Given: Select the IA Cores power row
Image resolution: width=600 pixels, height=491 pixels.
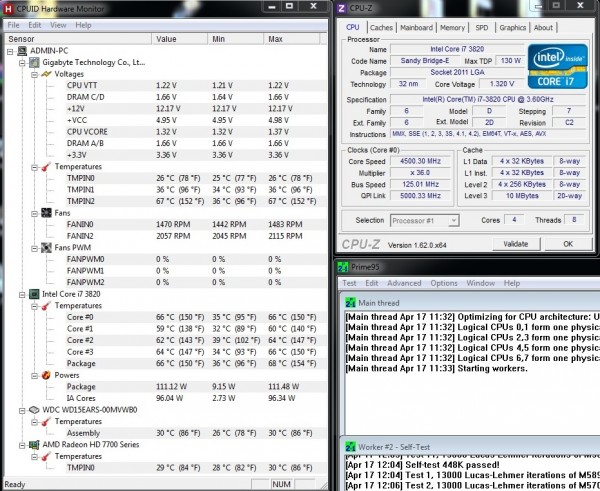Looking at the screenshot, I should [196, 398].
